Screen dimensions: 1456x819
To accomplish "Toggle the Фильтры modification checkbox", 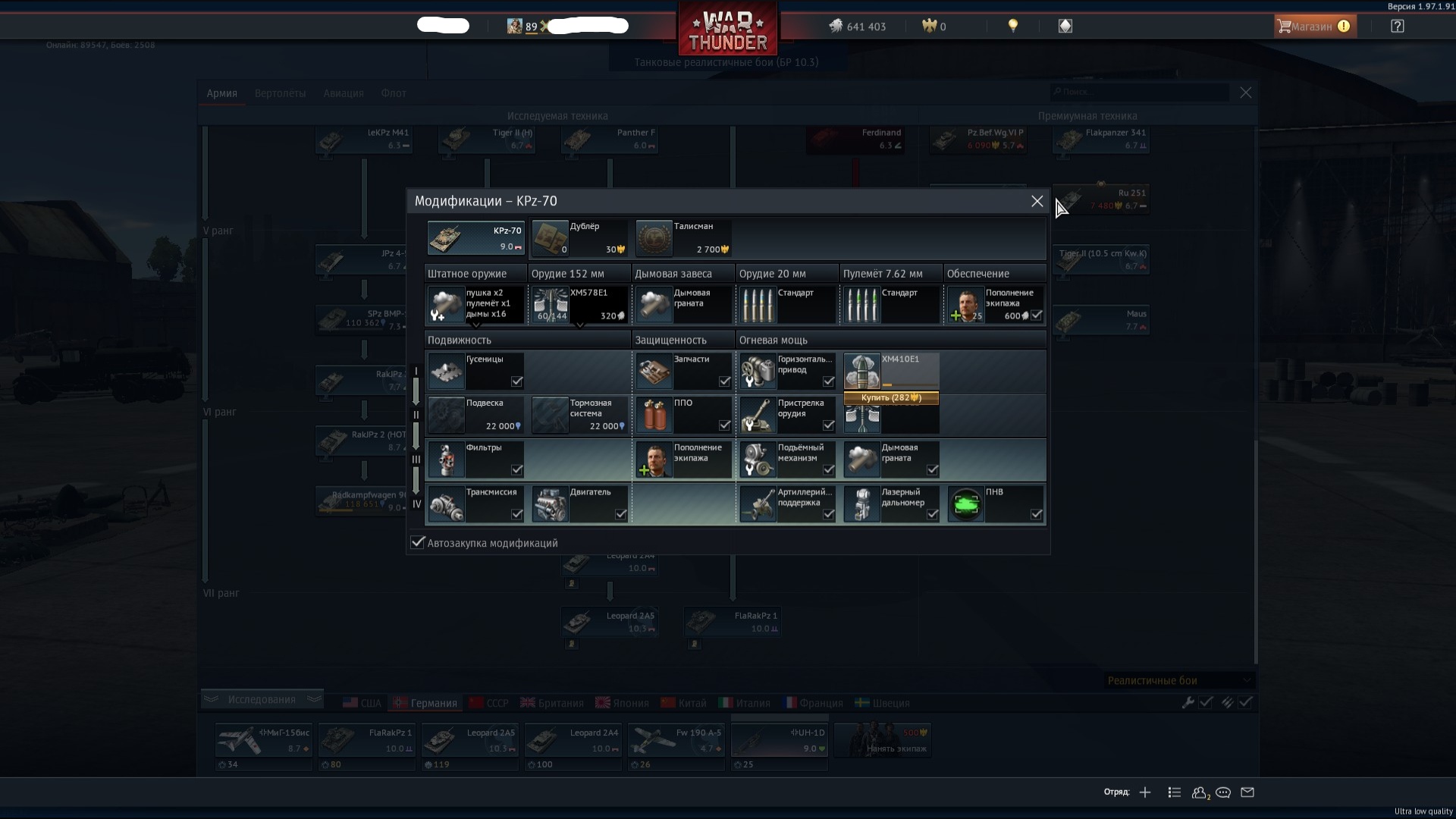I will (x=517, y=470).
